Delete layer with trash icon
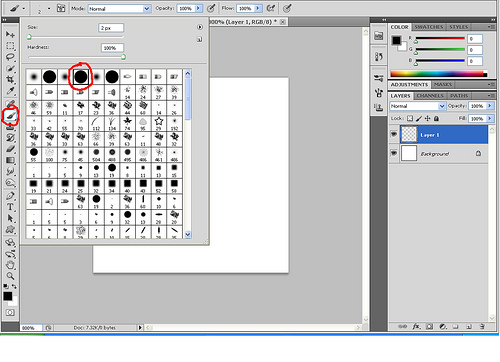The width and height of the screenshot is (500, 362). pos(482,327)
